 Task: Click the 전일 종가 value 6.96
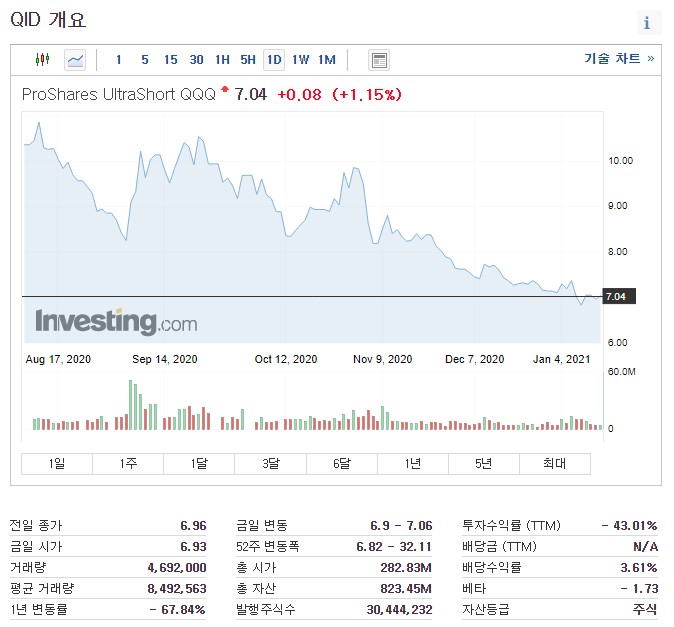click(x=193, y=525)
